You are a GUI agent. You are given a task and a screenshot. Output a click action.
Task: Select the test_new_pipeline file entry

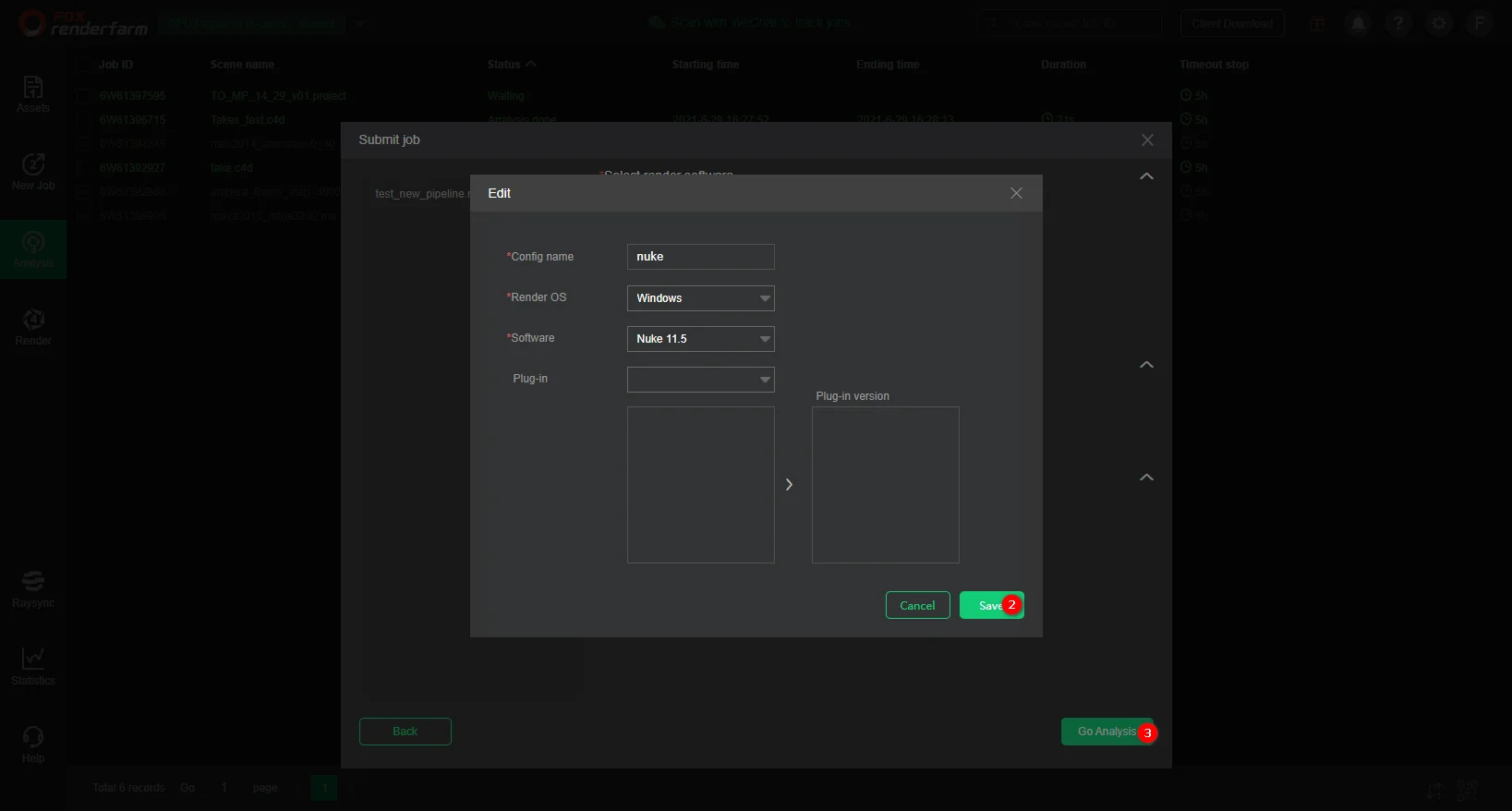coord(422,194)
